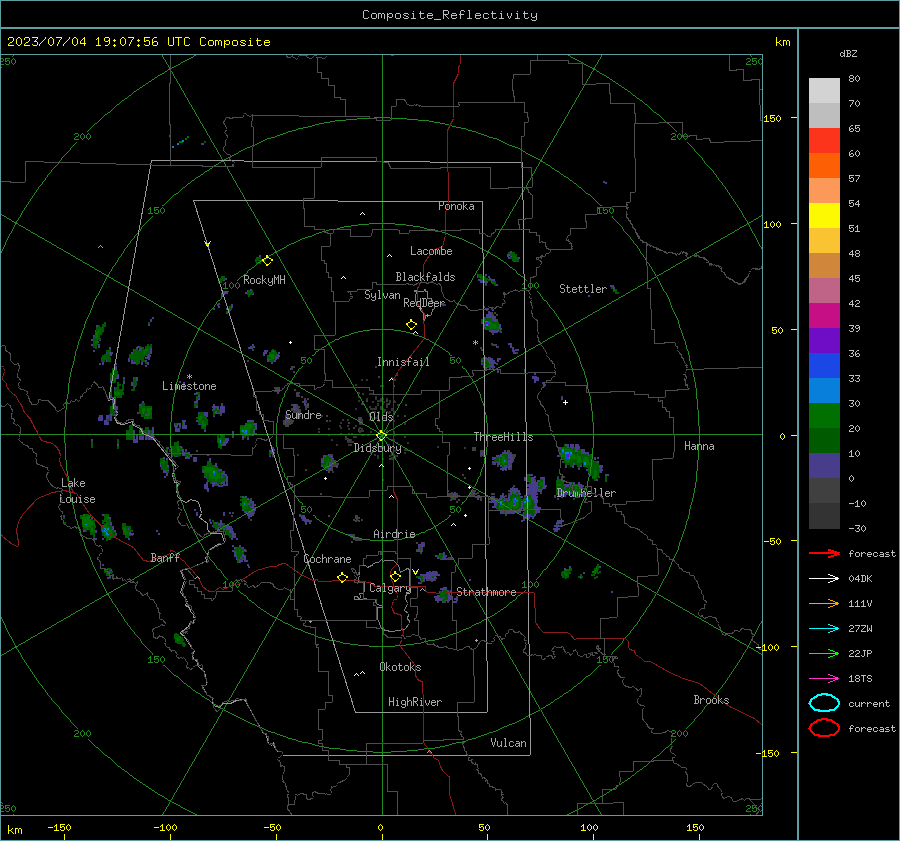Select the Okotoks label

pyautogui.click(x=400, y=667)
